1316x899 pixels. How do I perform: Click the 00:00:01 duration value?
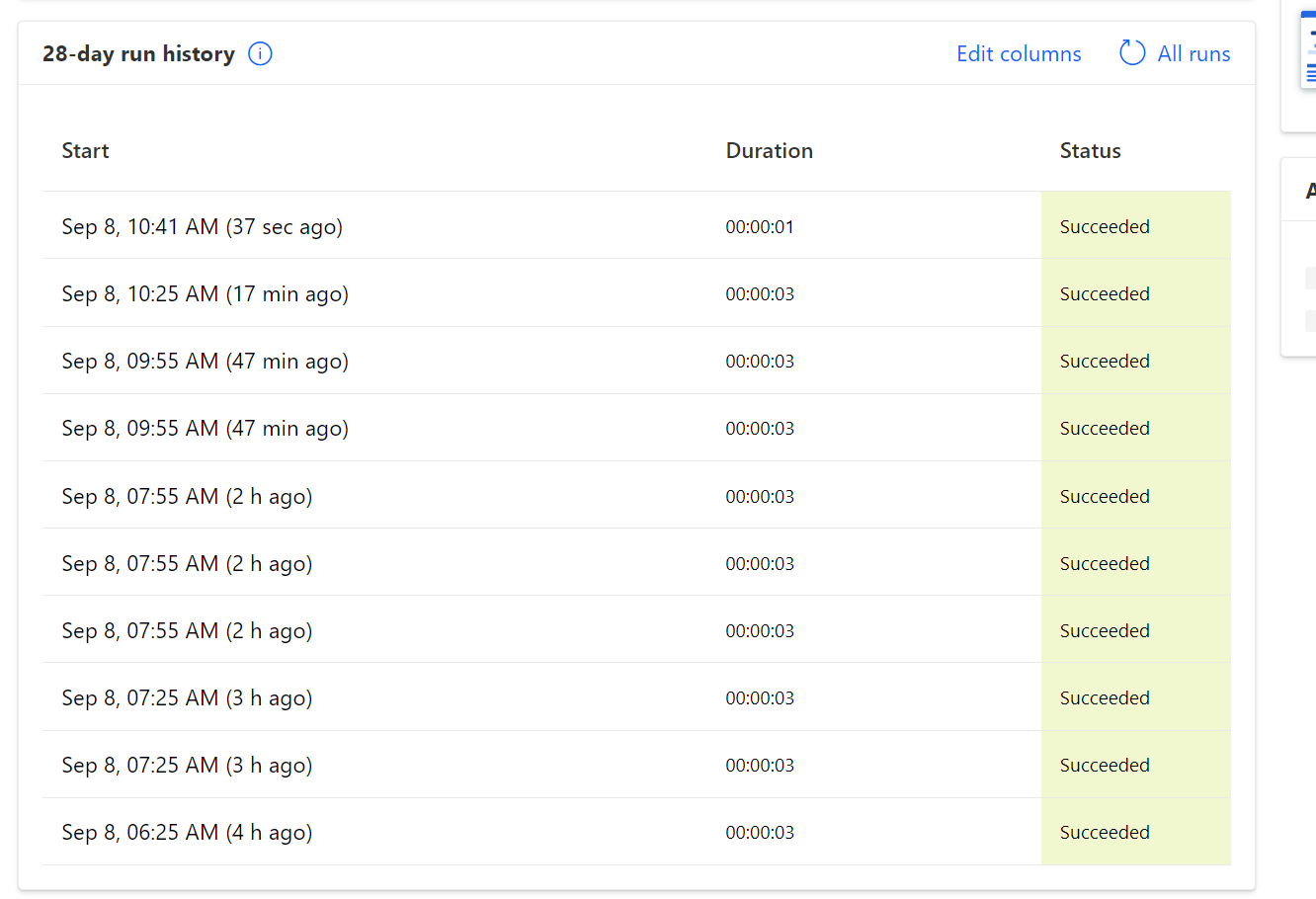(760, 227)
